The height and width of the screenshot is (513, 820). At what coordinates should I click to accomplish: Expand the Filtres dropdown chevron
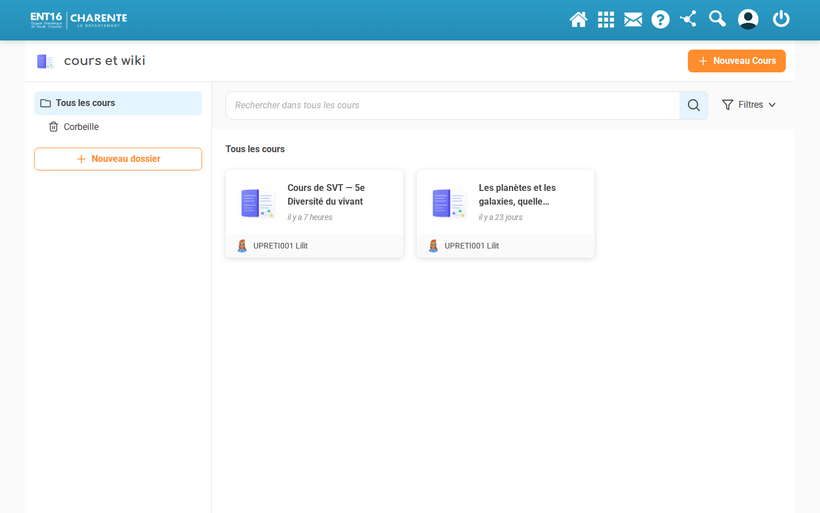click(x=772, y=105)
